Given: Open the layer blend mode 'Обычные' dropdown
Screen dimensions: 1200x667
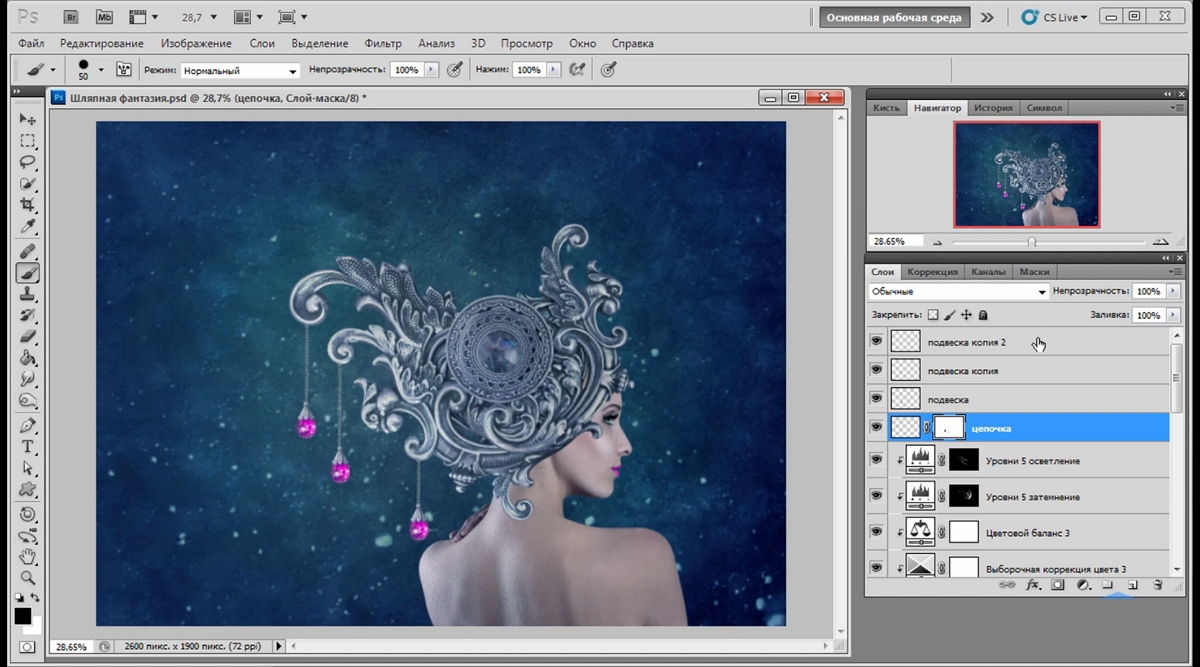Looking at the screenshot, I should pos(958,291).
